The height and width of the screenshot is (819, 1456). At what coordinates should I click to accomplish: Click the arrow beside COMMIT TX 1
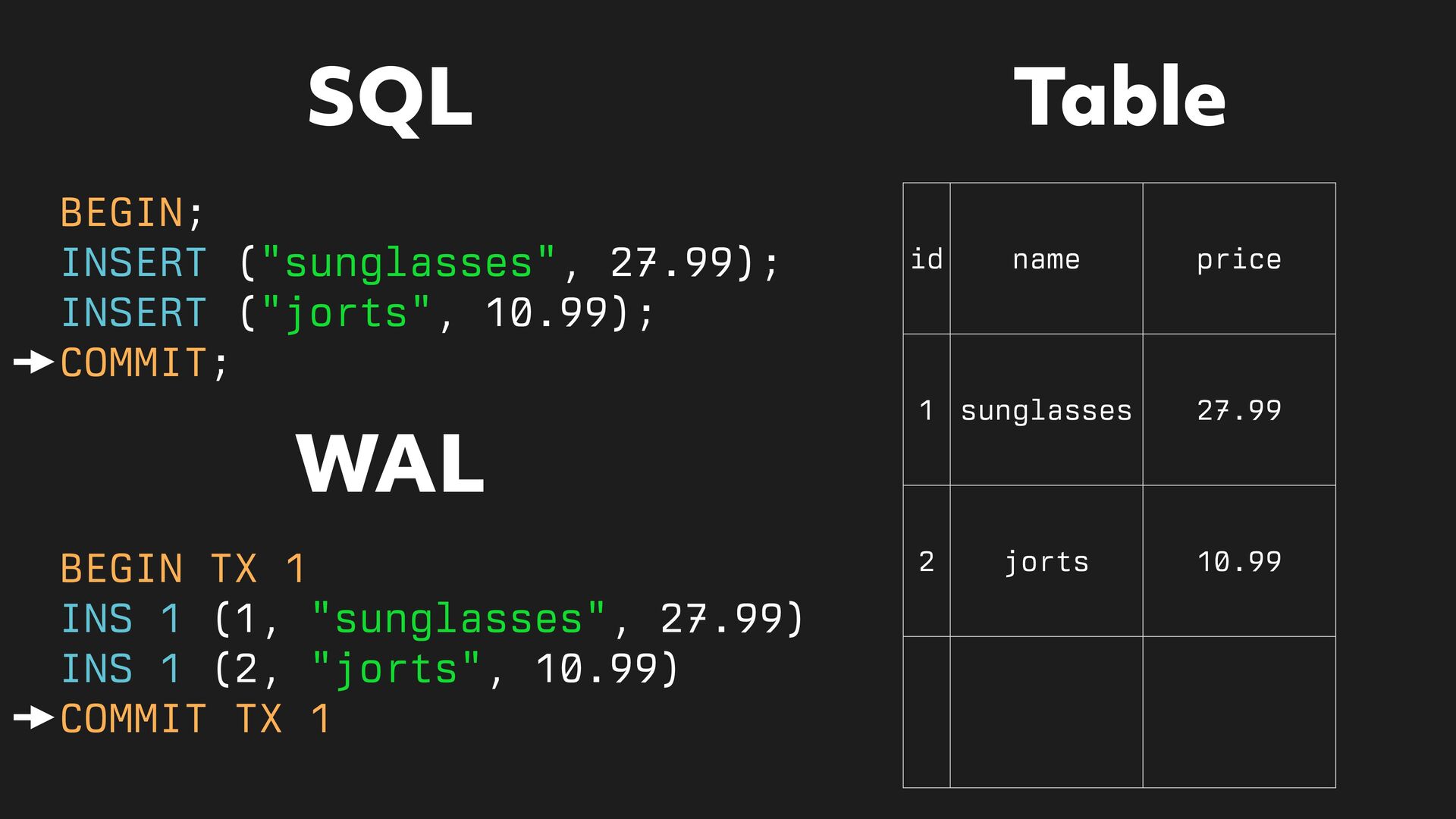tap(33, 717)
